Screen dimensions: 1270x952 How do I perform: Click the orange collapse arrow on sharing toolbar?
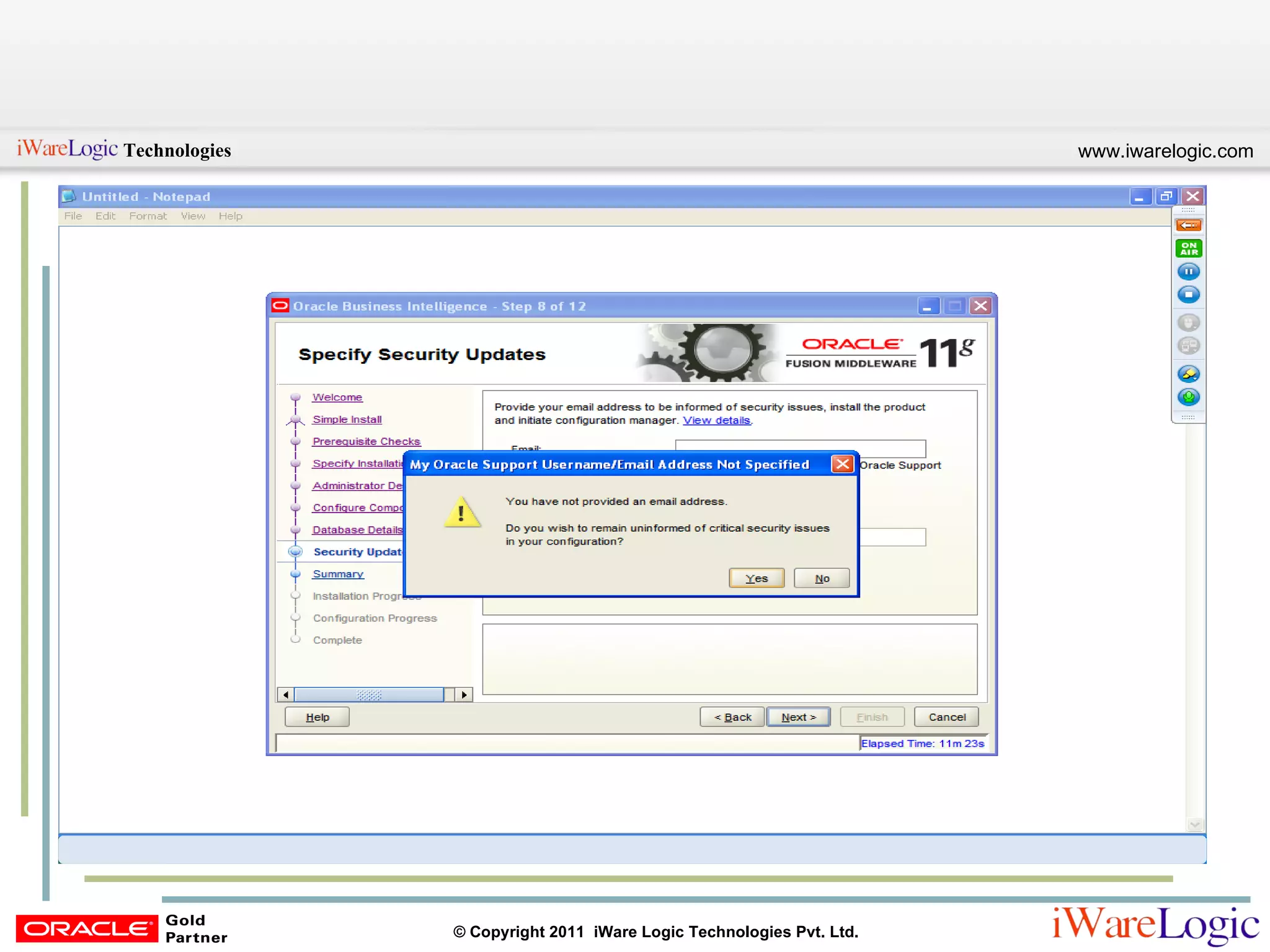1188,225
